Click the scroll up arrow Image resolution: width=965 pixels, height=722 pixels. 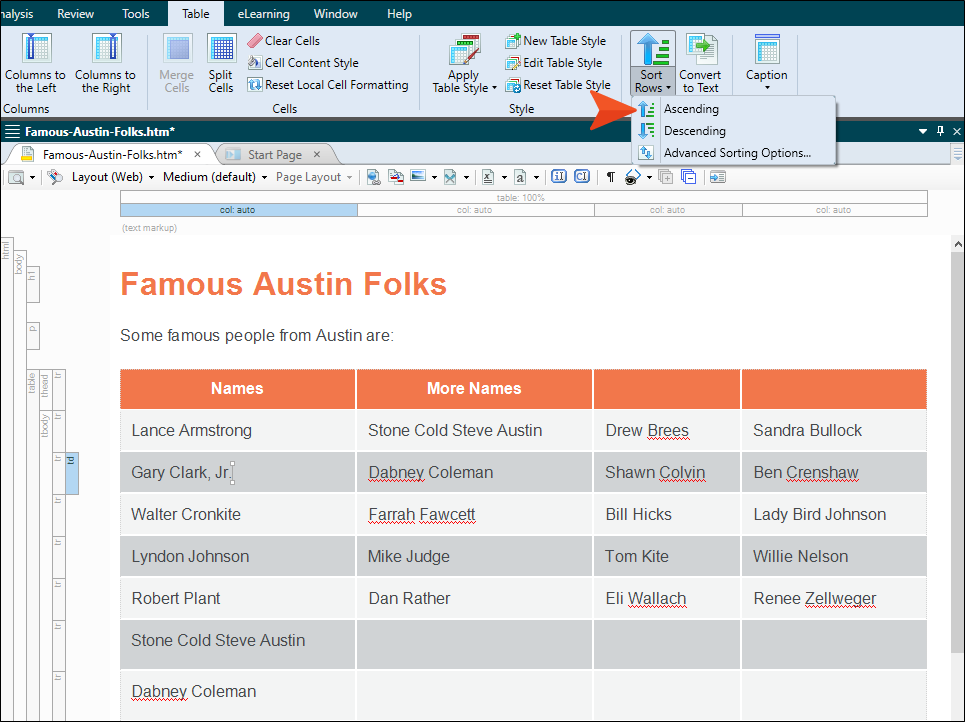(958, 244)
